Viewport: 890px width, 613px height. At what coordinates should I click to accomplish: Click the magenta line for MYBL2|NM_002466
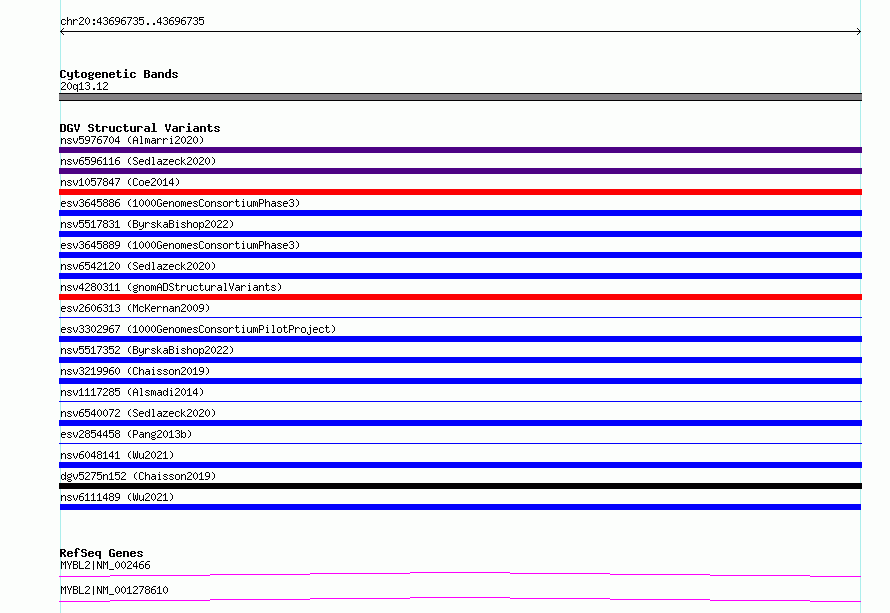[x=460, y=574]
